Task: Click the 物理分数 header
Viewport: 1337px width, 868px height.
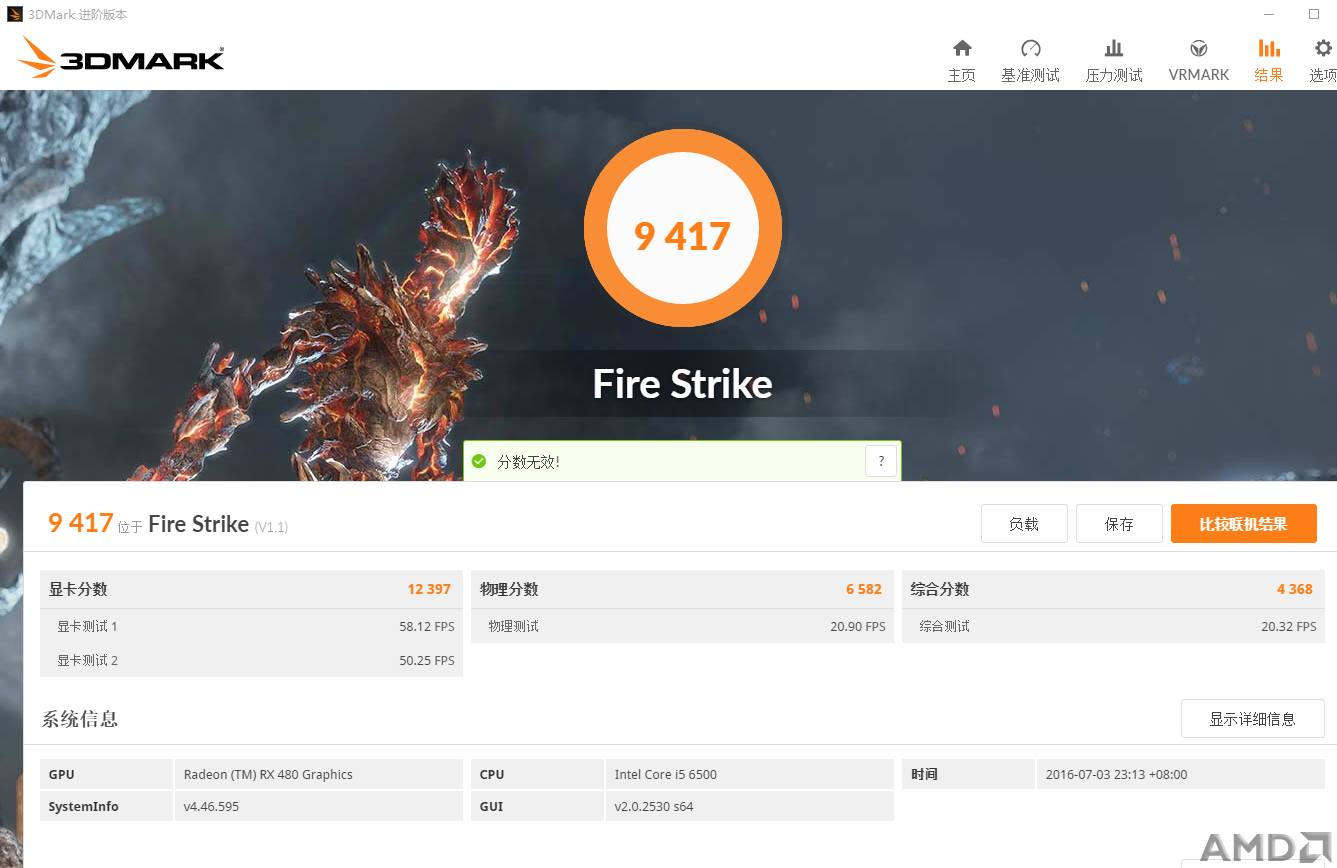Action: click(x=509, y=589)
